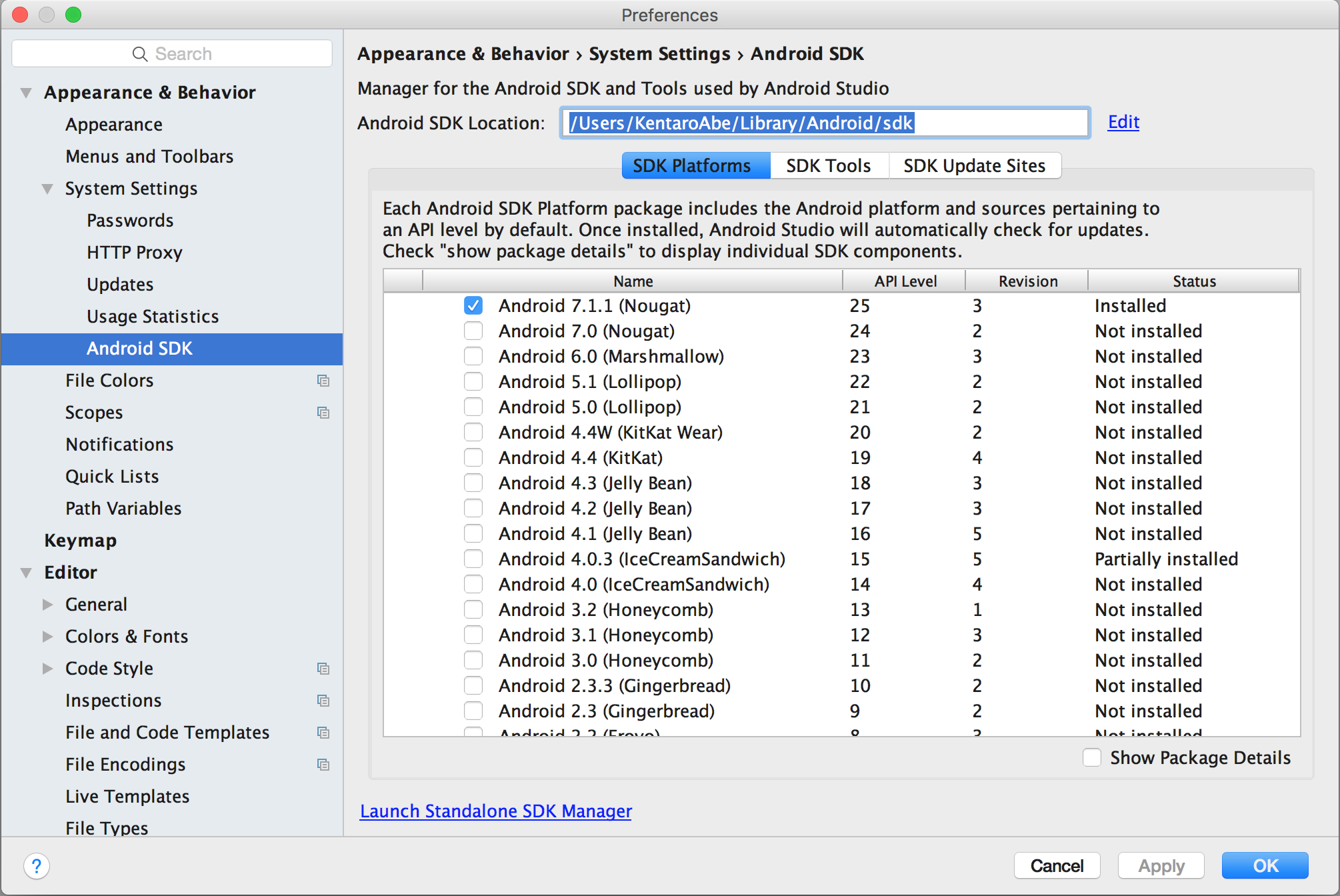This screenshot has width=1340, height=896.
Task: Select Appearance in the settings tree
Action: [114, 125]
